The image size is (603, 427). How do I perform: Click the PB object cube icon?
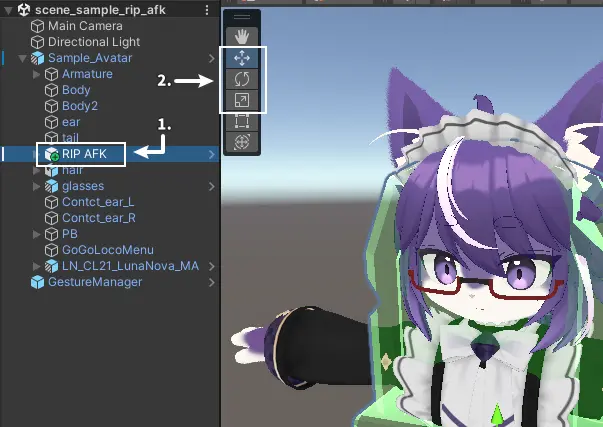pyautogui.click(x=52, y=234)
